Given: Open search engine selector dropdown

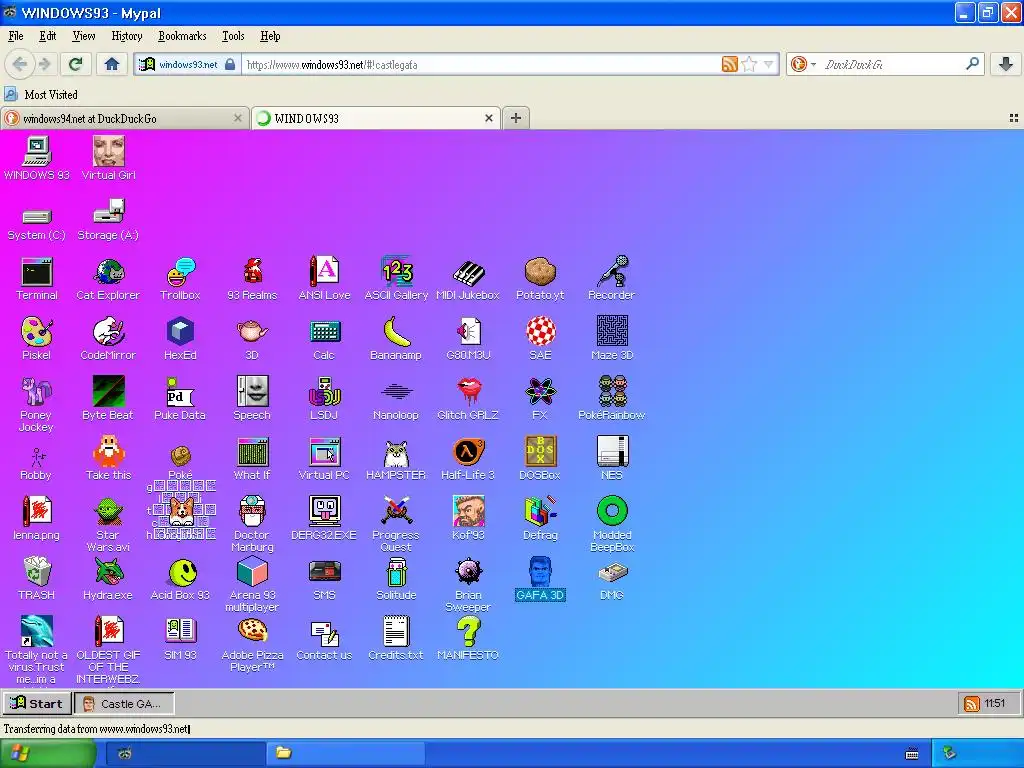Looking at the screenshot, I should pyautogui.click(x=803, y=64).
